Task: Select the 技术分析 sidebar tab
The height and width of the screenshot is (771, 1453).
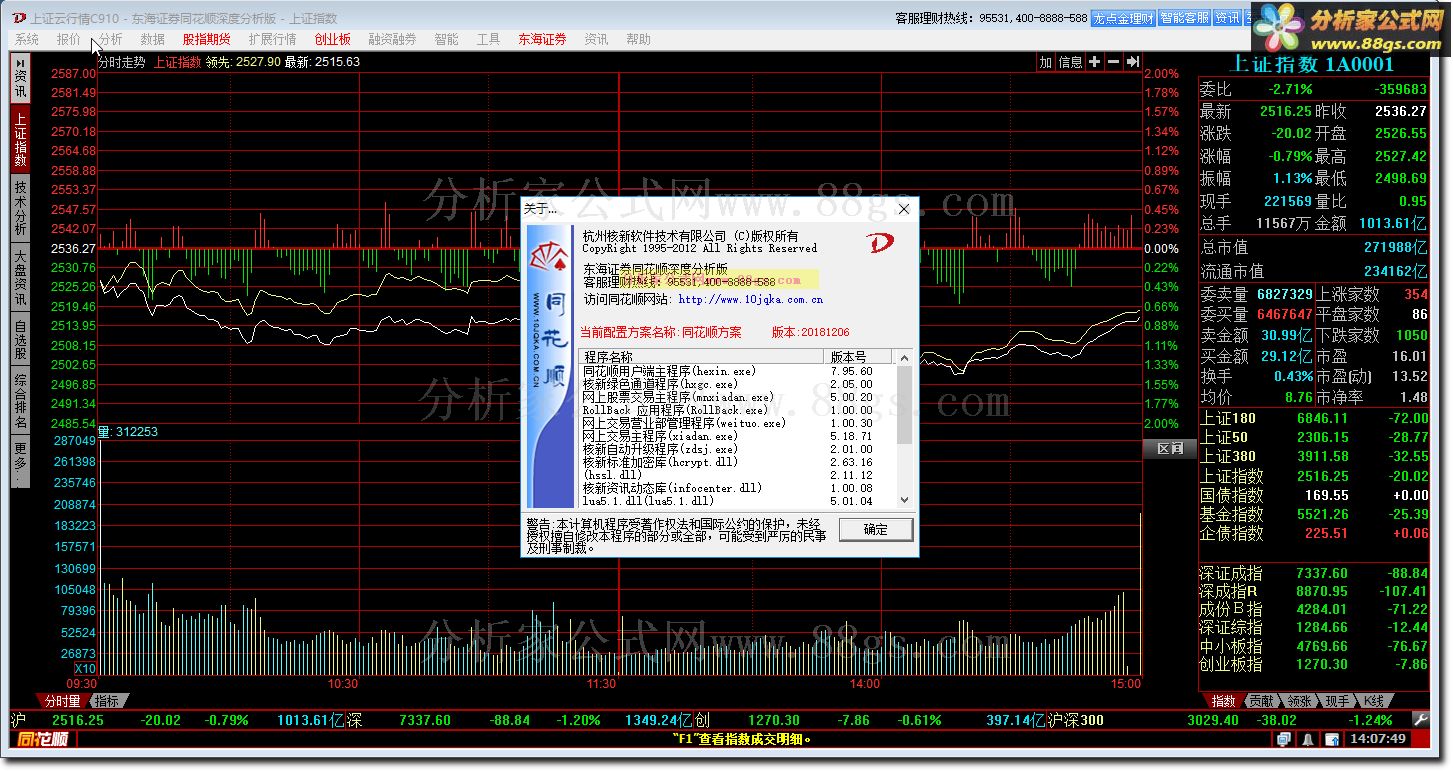Action: [x=20, y=208]
